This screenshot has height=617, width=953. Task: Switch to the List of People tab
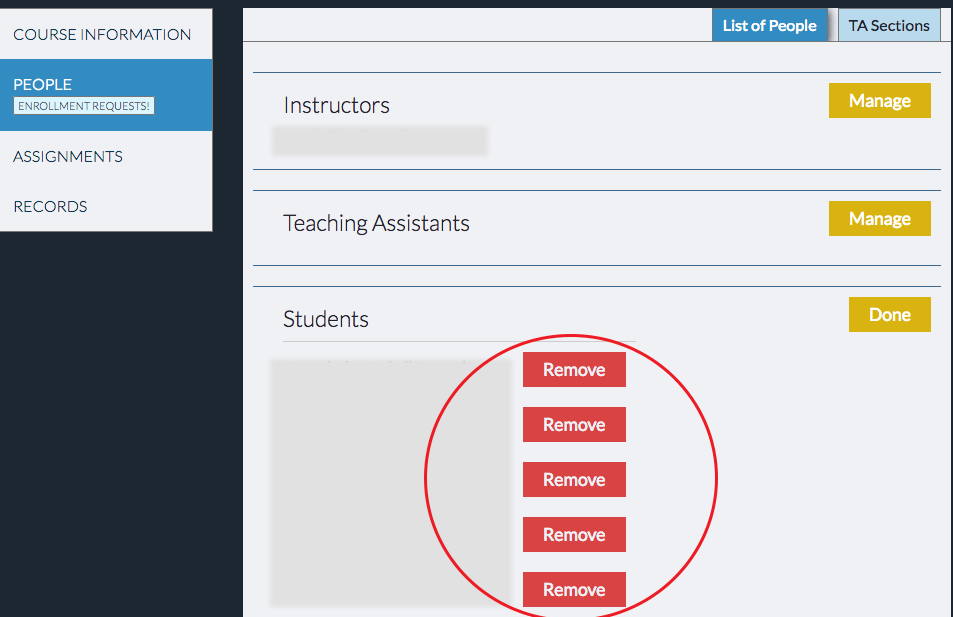[x=769, y=26]
